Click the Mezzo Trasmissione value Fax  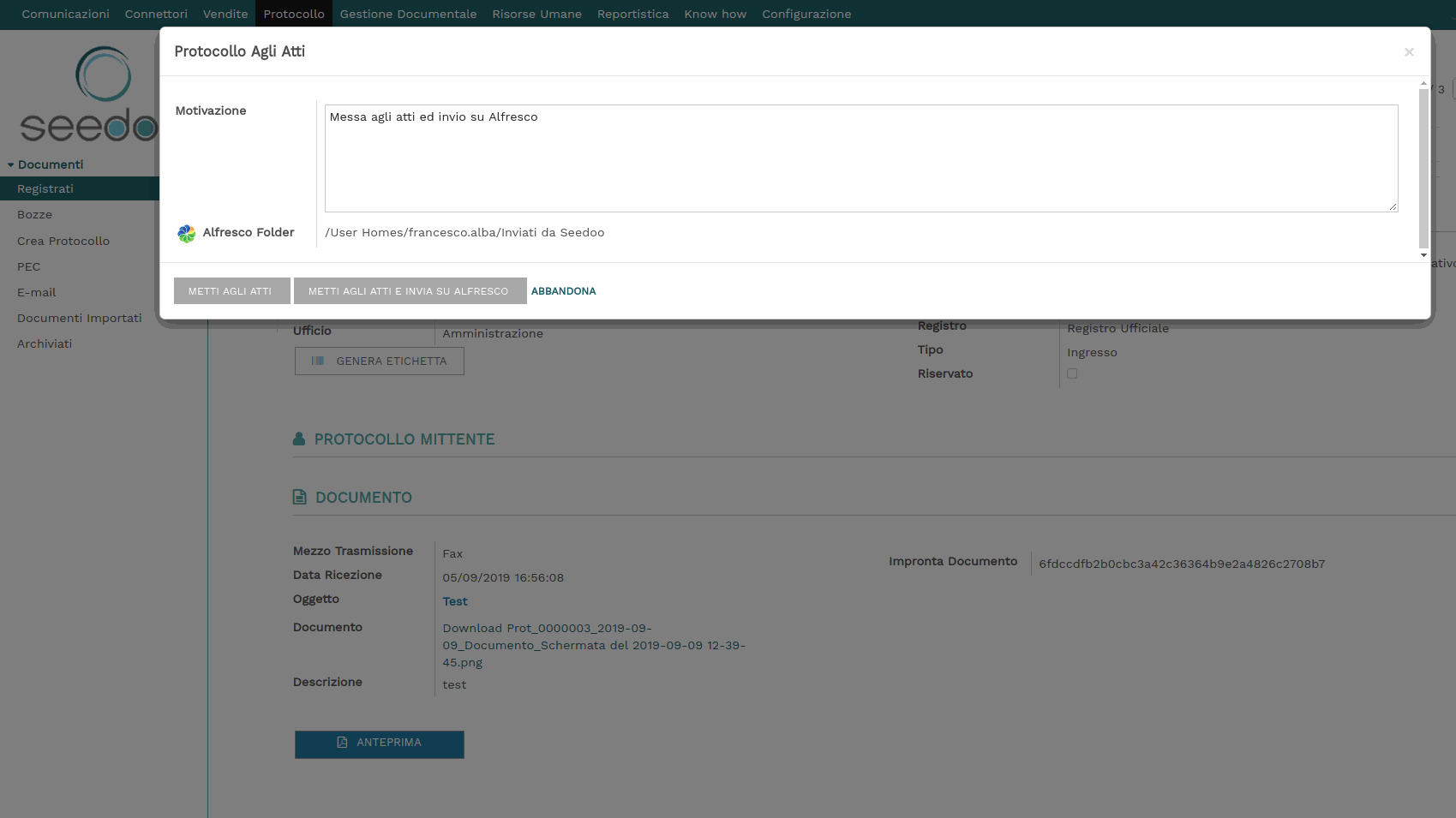452,553
